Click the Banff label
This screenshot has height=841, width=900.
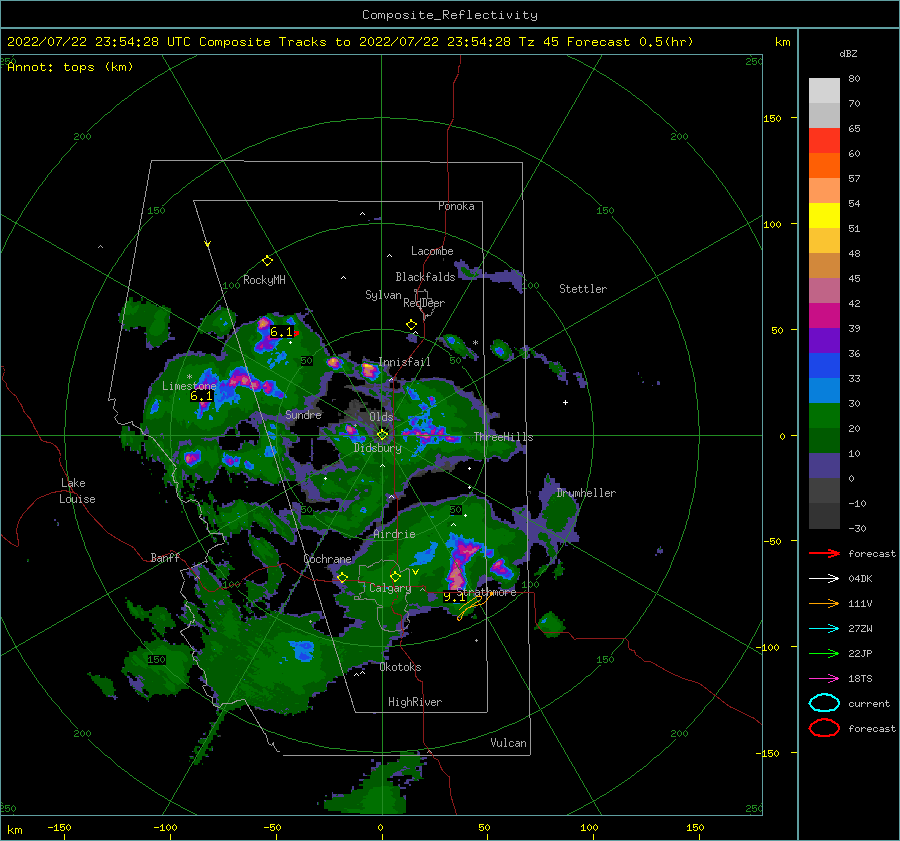tap(165, 557)
